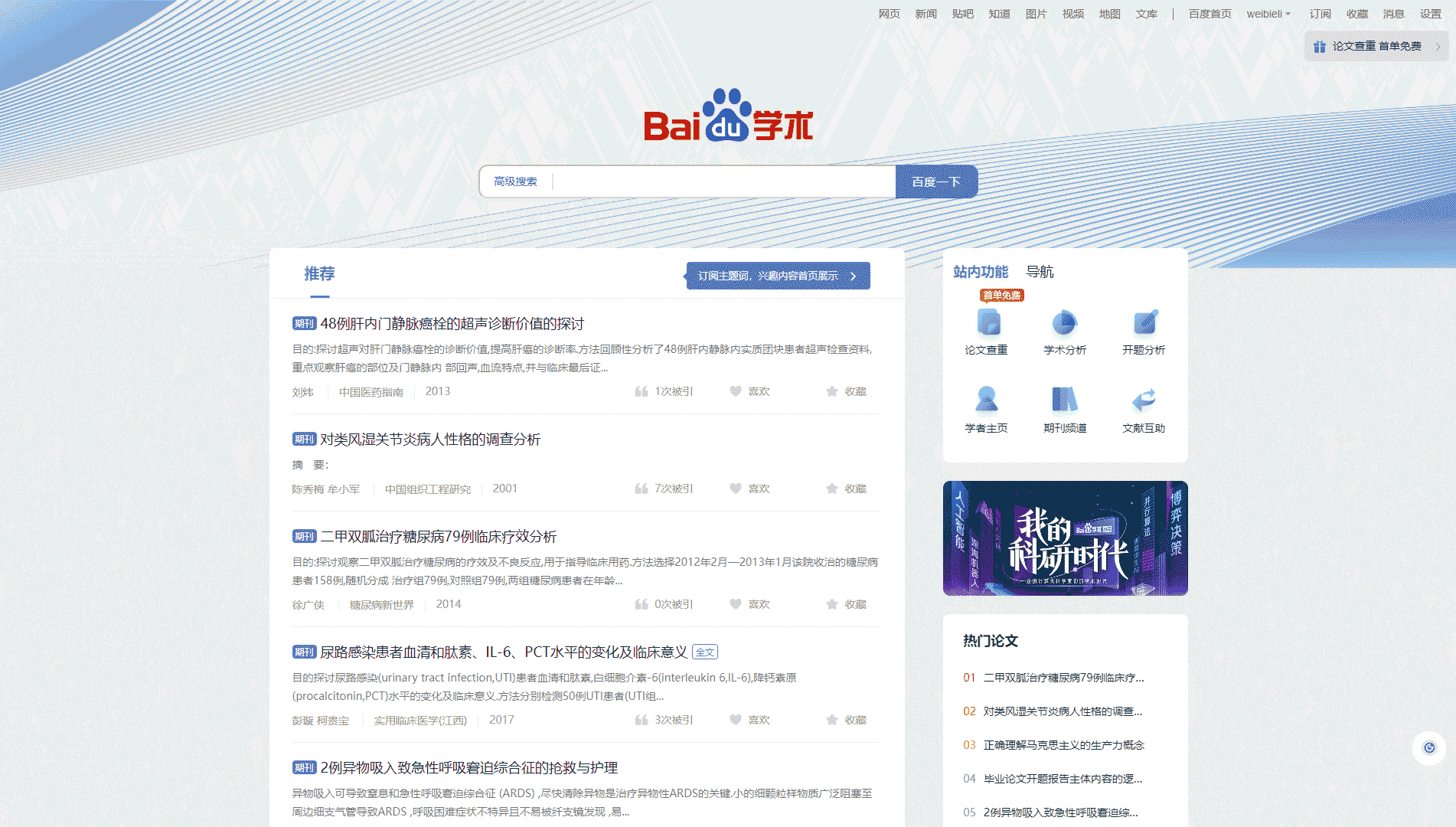Select the 导航 tab

click(x=1040, y=272)
